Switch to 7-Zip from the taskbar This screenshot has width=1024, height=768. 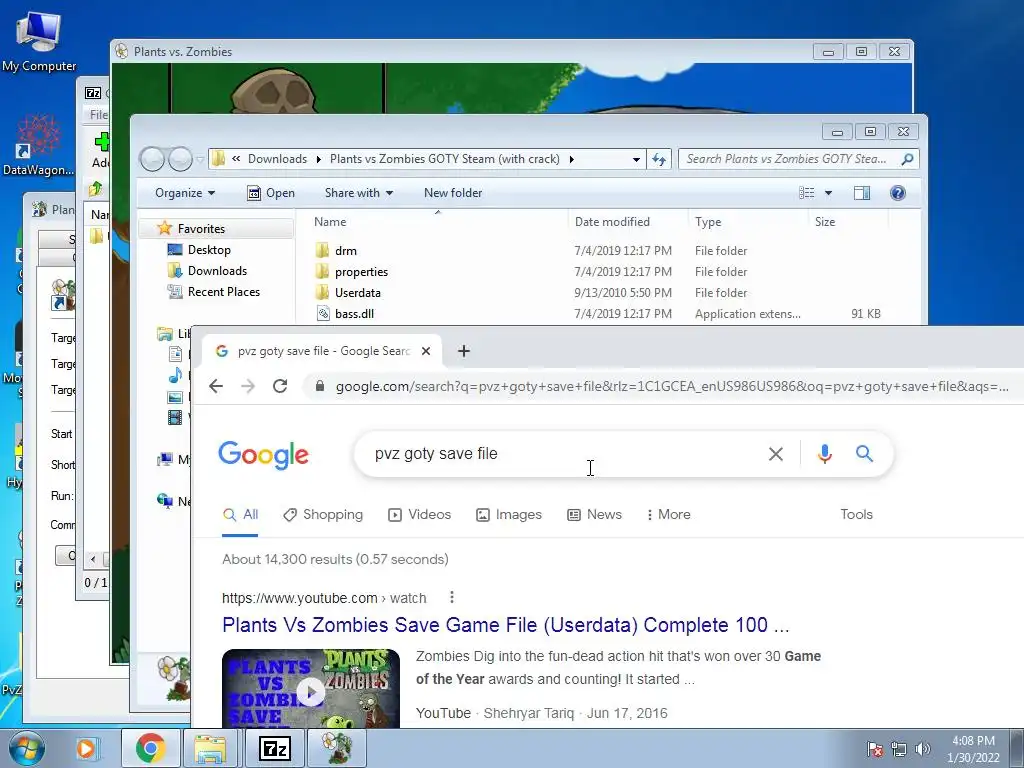[274, 748]
